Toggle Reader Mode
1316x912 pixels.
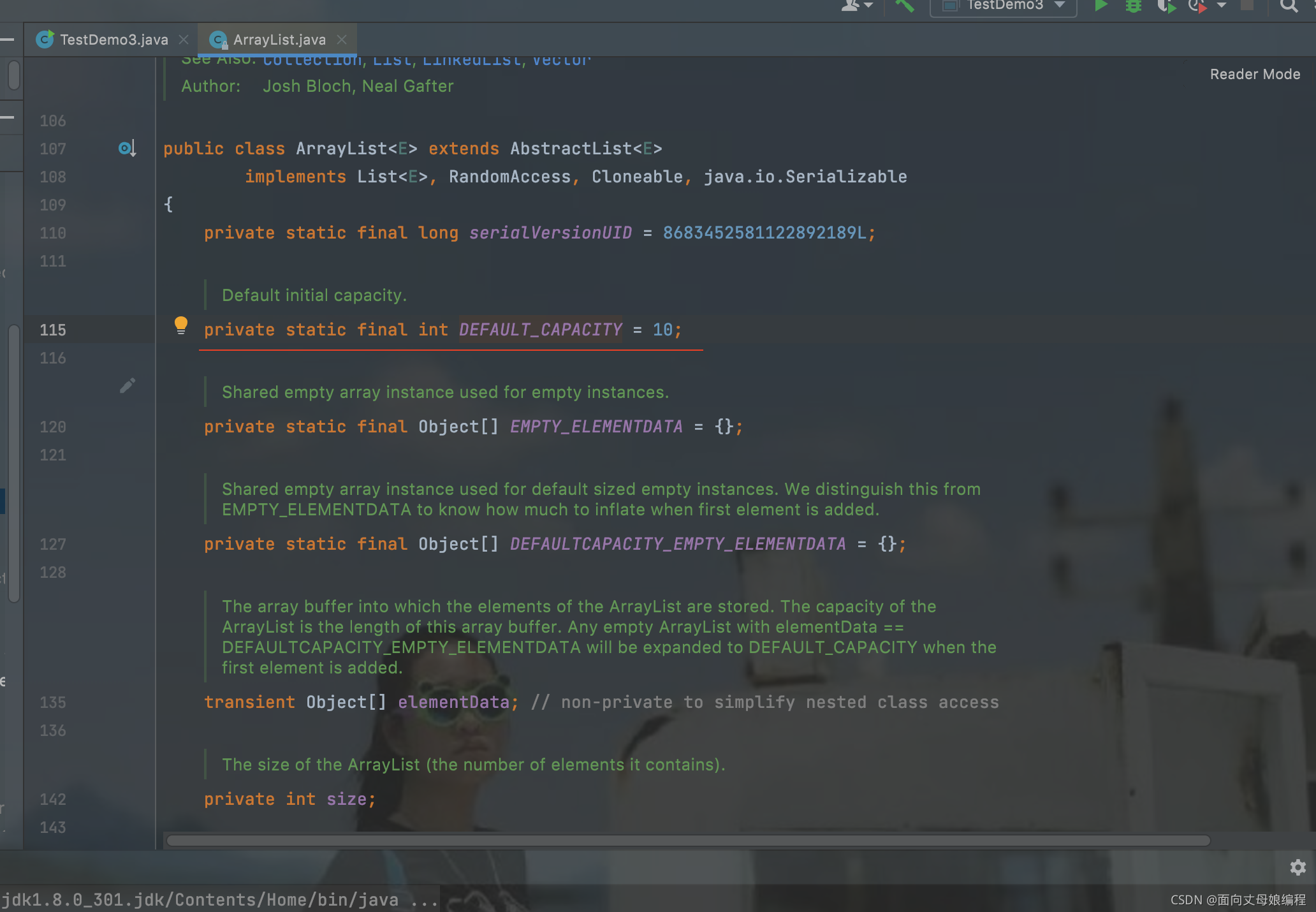coord(1254,74)
